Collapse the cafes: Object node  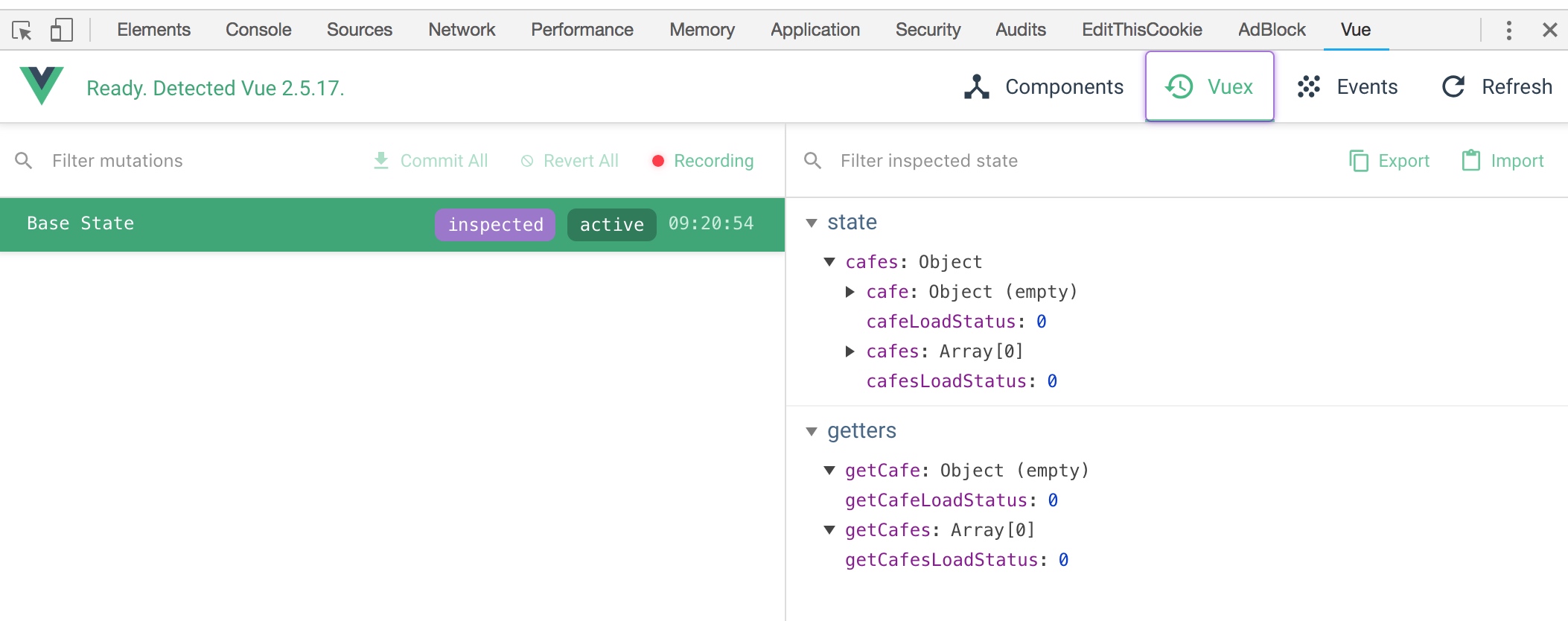click(x=829, y=261)
